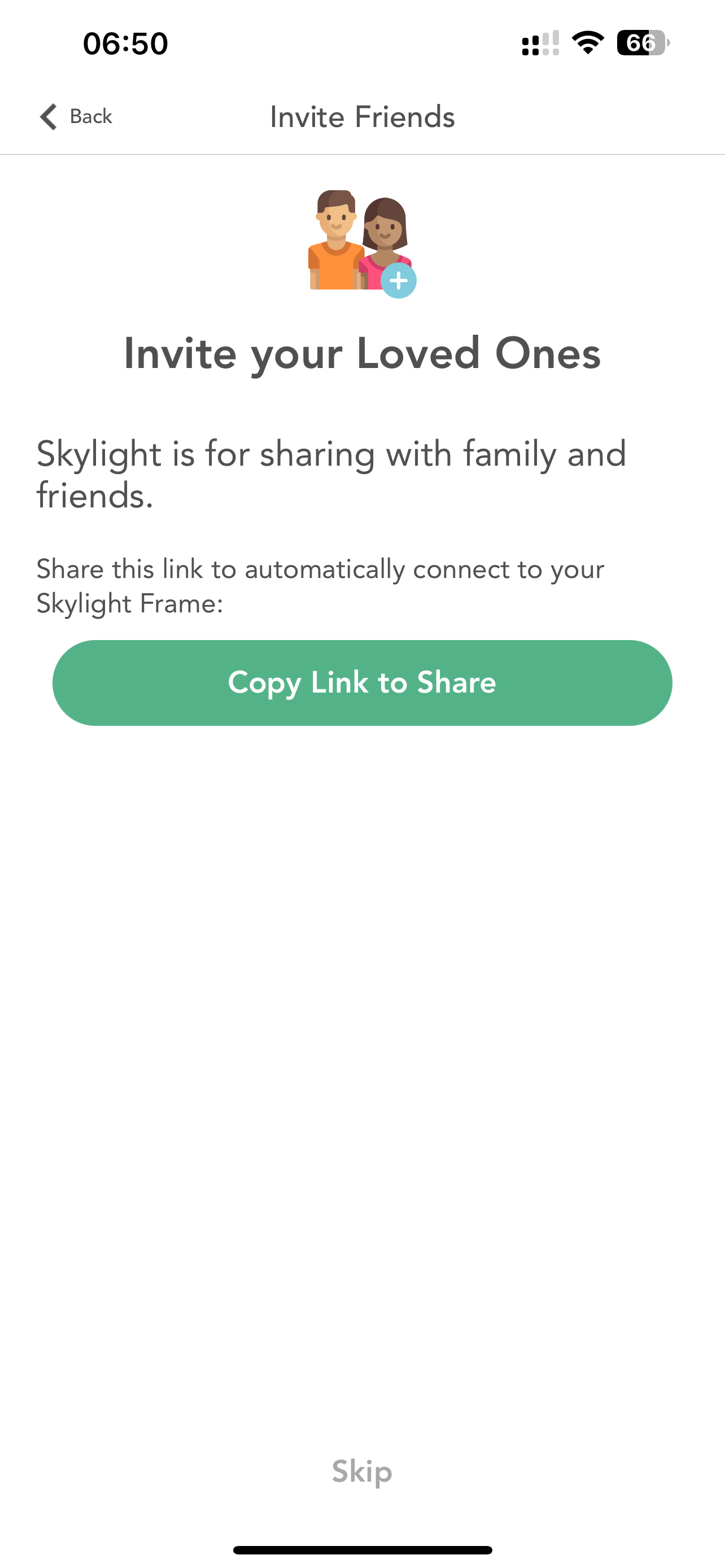The height and width of the screenshot is (1568, 725).
Task: Tap the empty area below Copy Link button
Action: pos(362,1035)
